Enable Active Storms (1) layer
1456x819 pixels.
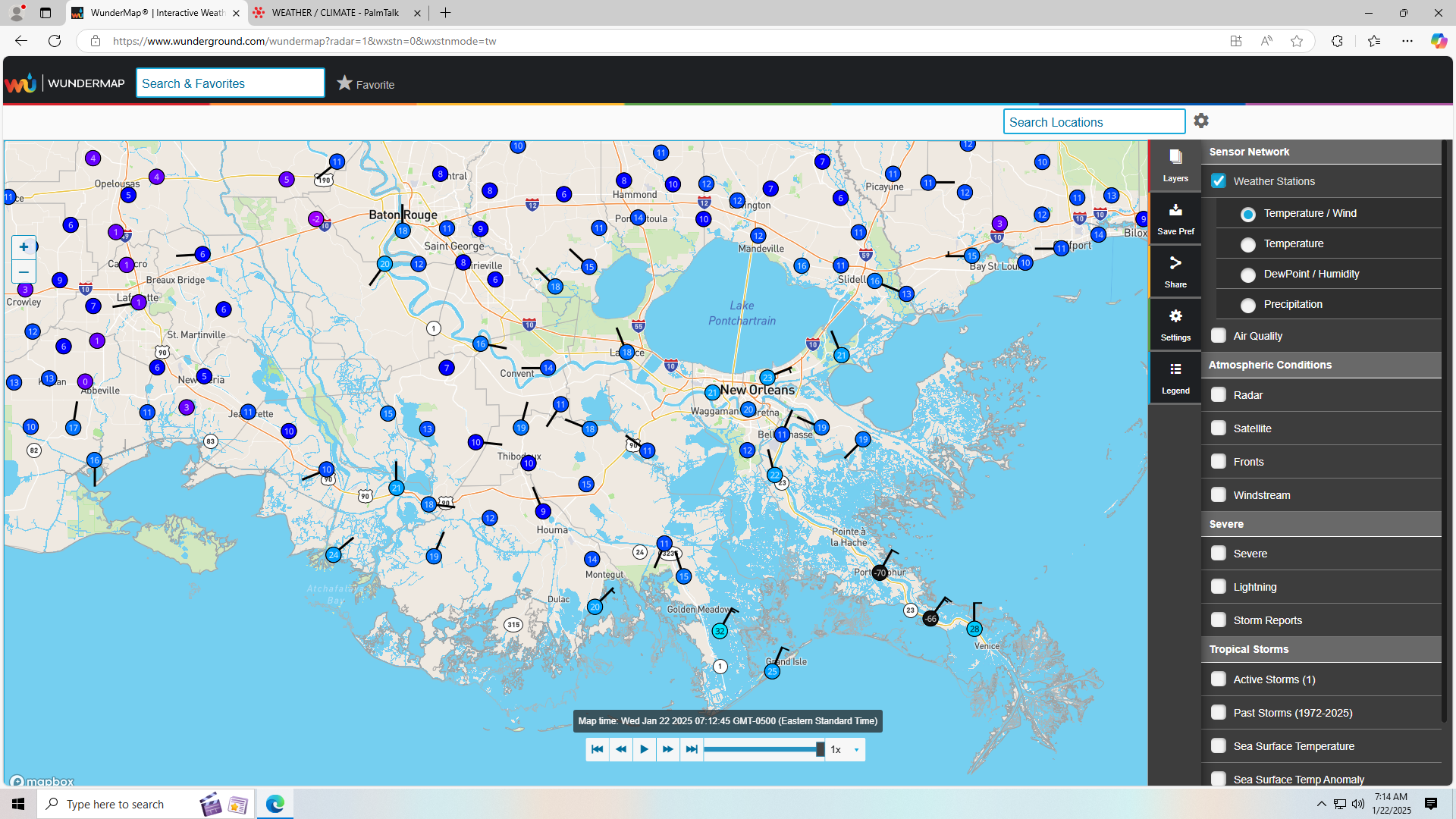coord(1219,679)
